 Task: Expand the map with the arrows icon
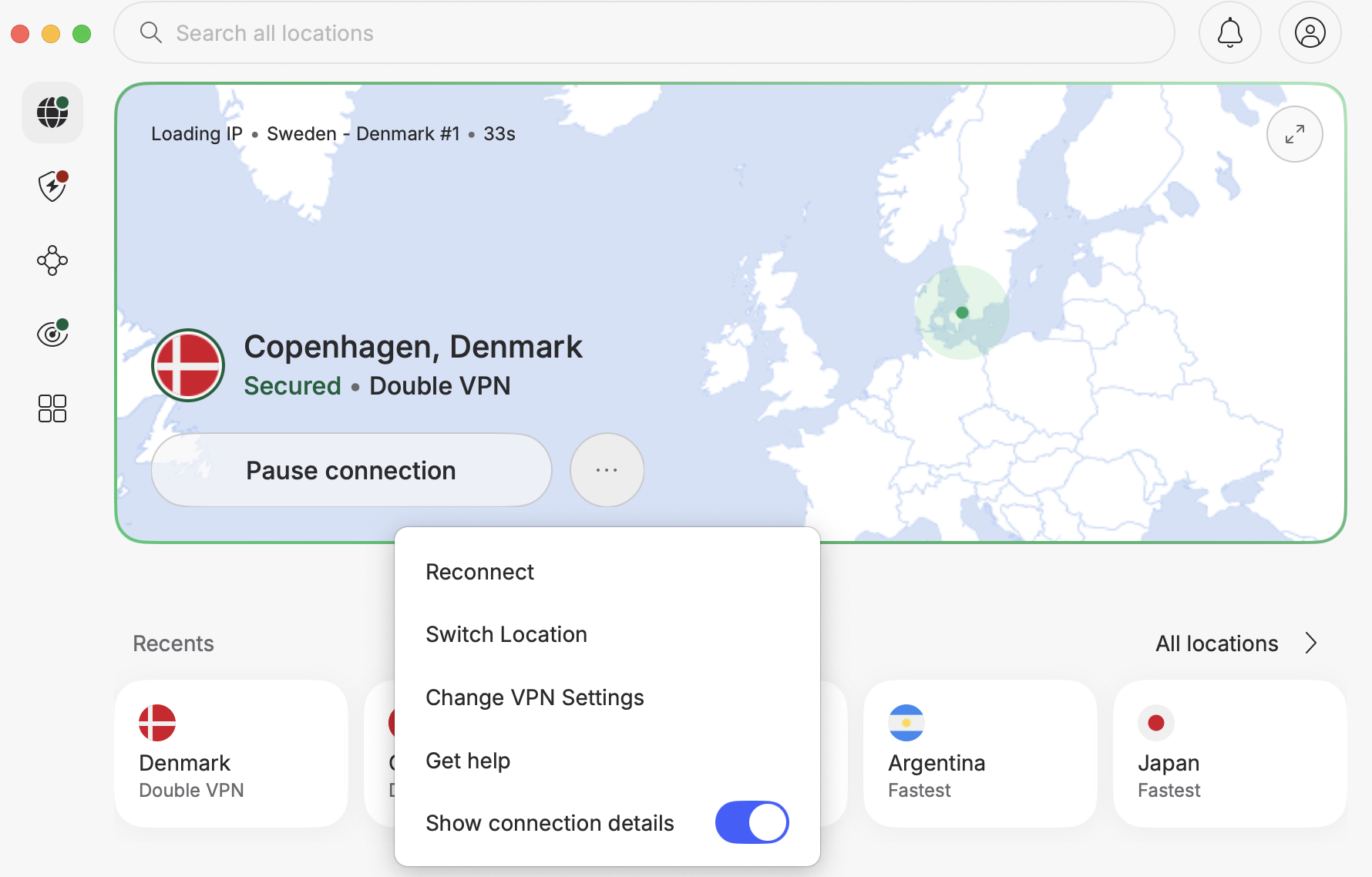pyautogui.click(x=1295, y=134)
